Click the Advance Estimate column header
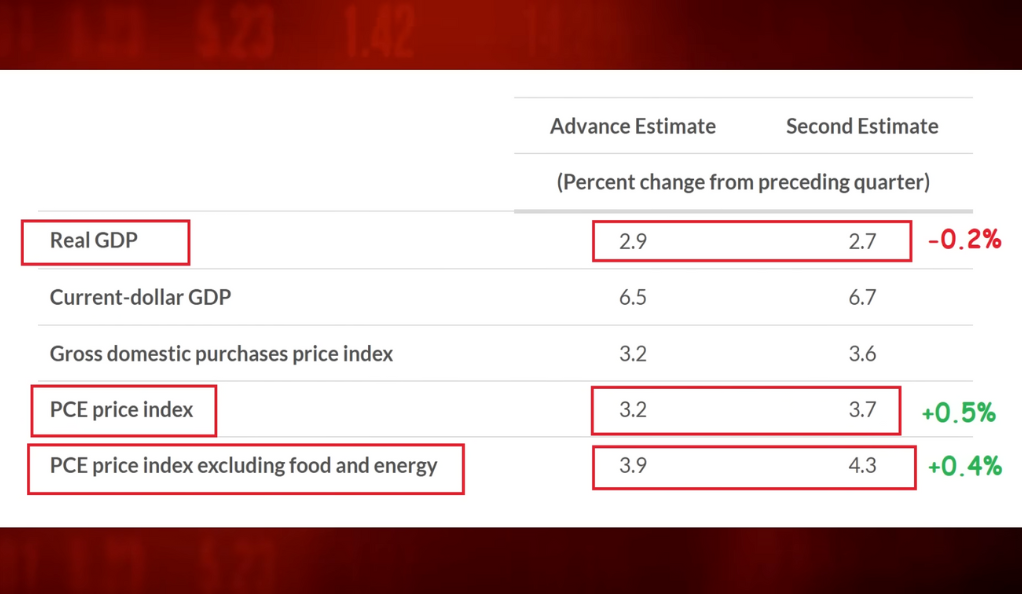The image size is (1022, 594). [x=632, y=126]
